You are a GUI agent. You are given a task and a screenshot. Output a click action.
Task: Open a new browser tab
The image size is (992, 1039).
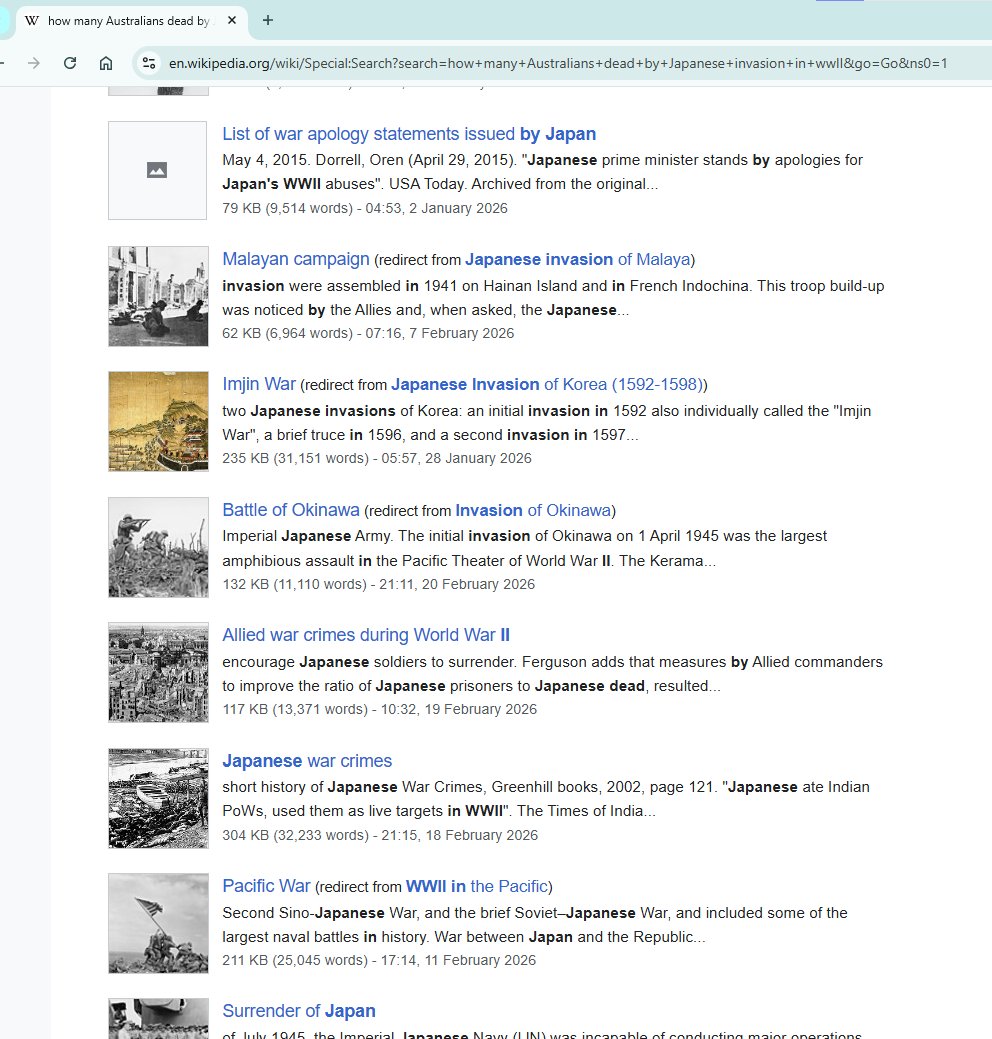click(x=268, y=21)
